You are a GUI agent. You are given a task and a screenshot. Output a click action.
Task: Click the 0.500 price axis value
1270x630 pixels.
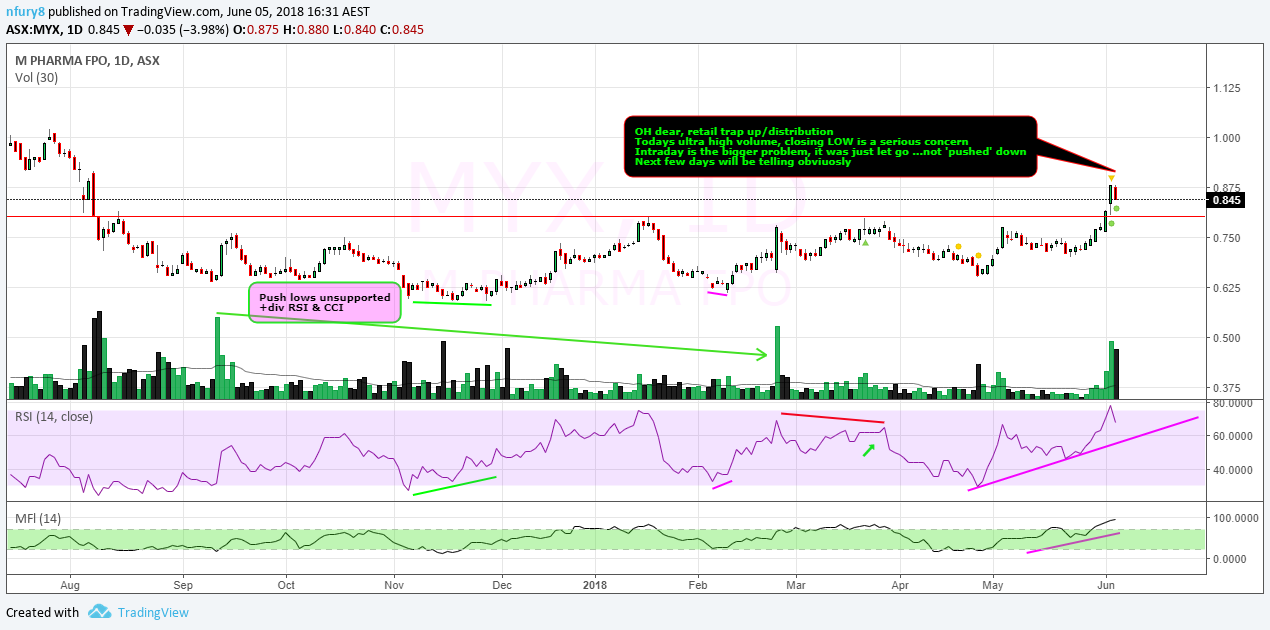(1226, 338)
